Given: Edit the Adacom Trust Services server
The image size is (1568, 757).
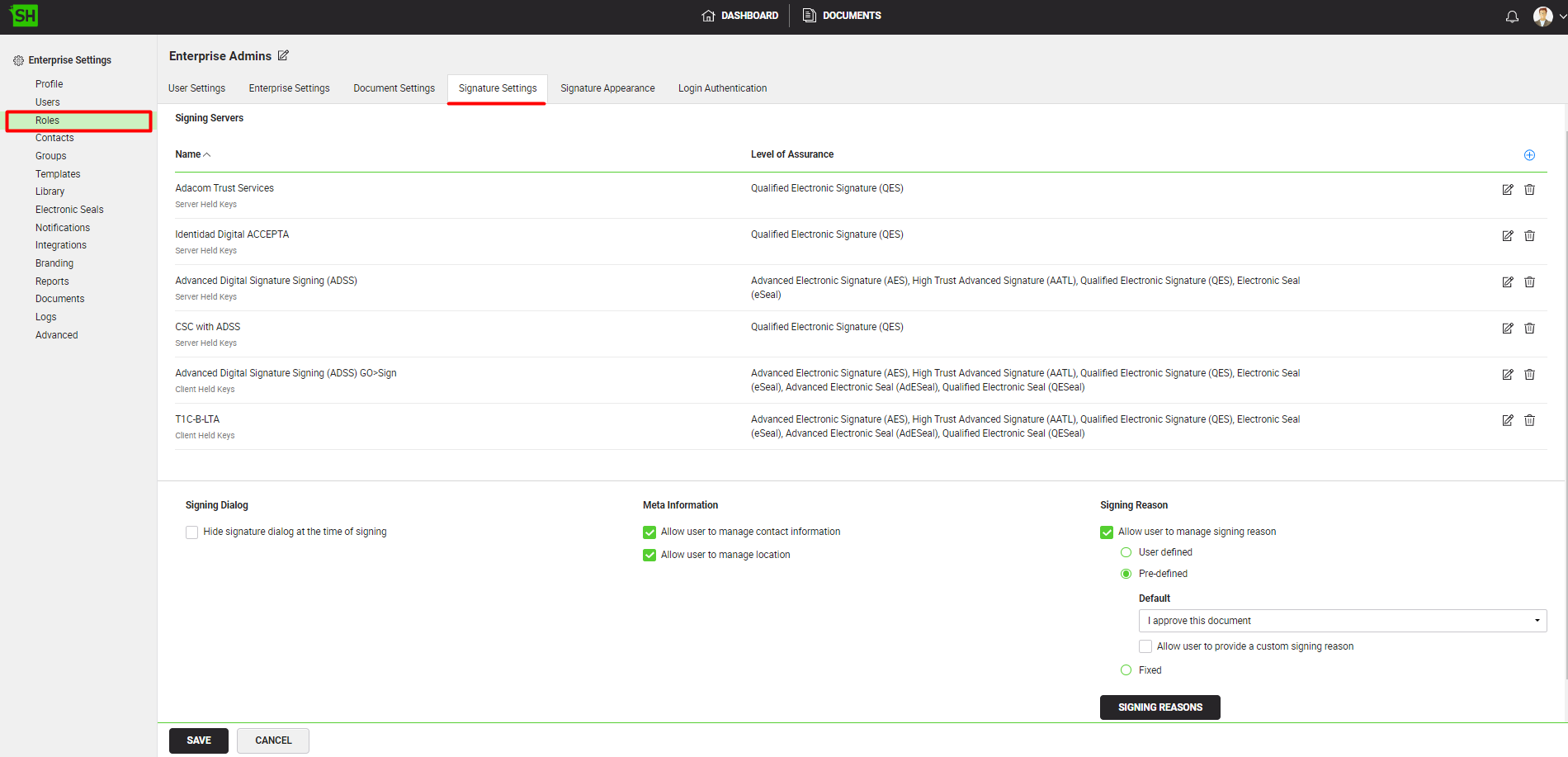Looking at the screenshot, I should [x=1507, y=190].
